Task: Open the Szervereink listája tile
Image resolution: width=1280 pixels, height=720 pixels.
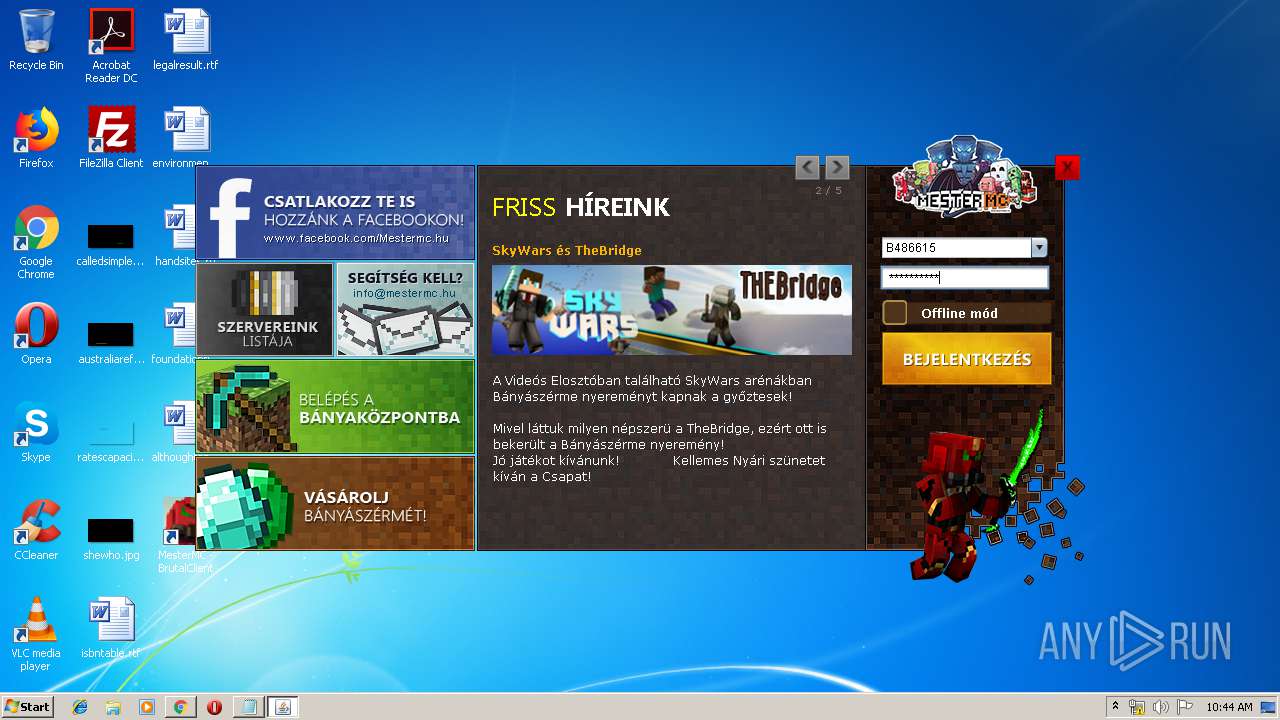Action: click(265, 309)
